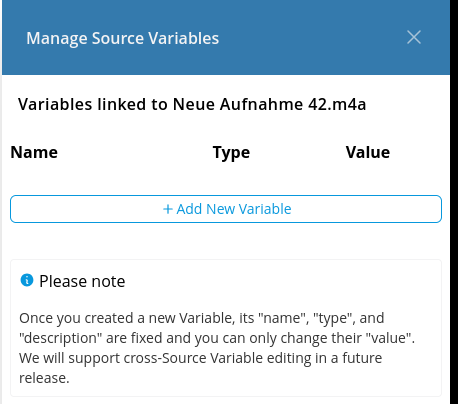The height and width of the screenshot is (404, 458).
Task: Click the Manage Source Variables title
Action: point(123,38)
